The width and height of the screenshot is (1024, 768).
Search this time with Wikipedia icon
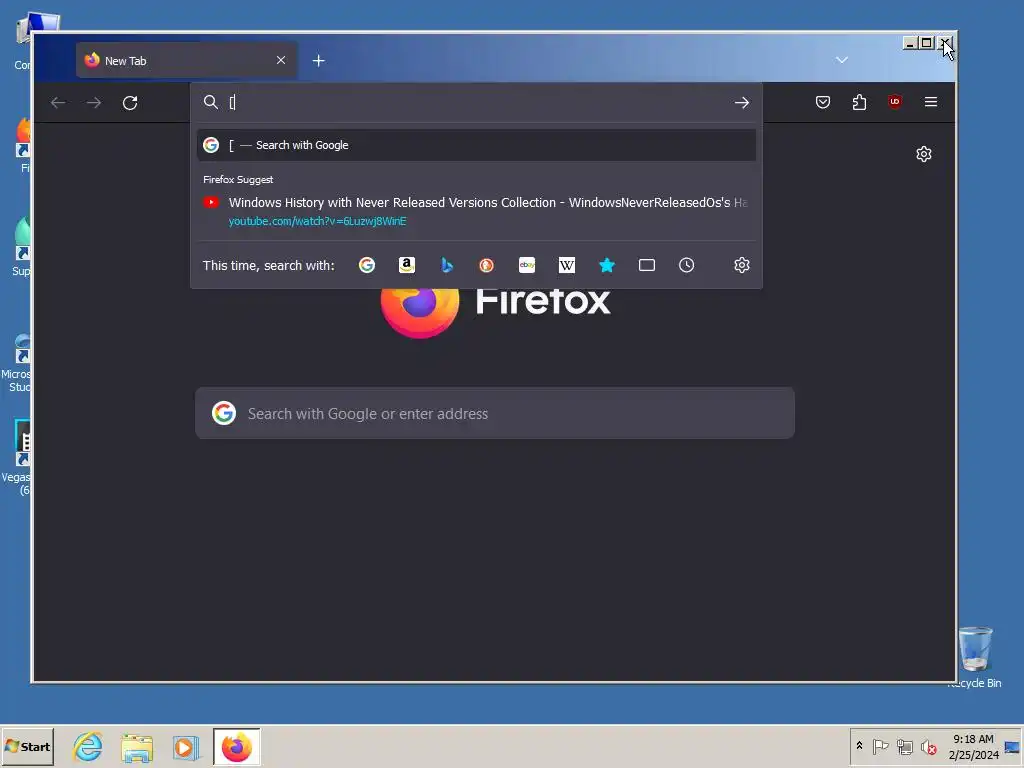coord(567,265)
